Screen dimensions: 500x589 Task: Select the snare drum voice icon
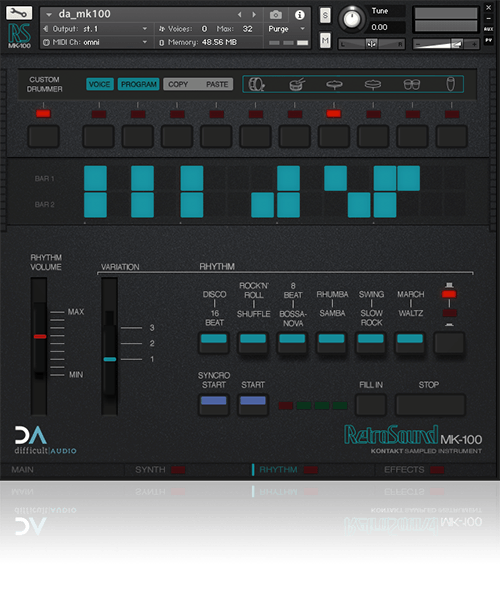click(x=297, y=84)
